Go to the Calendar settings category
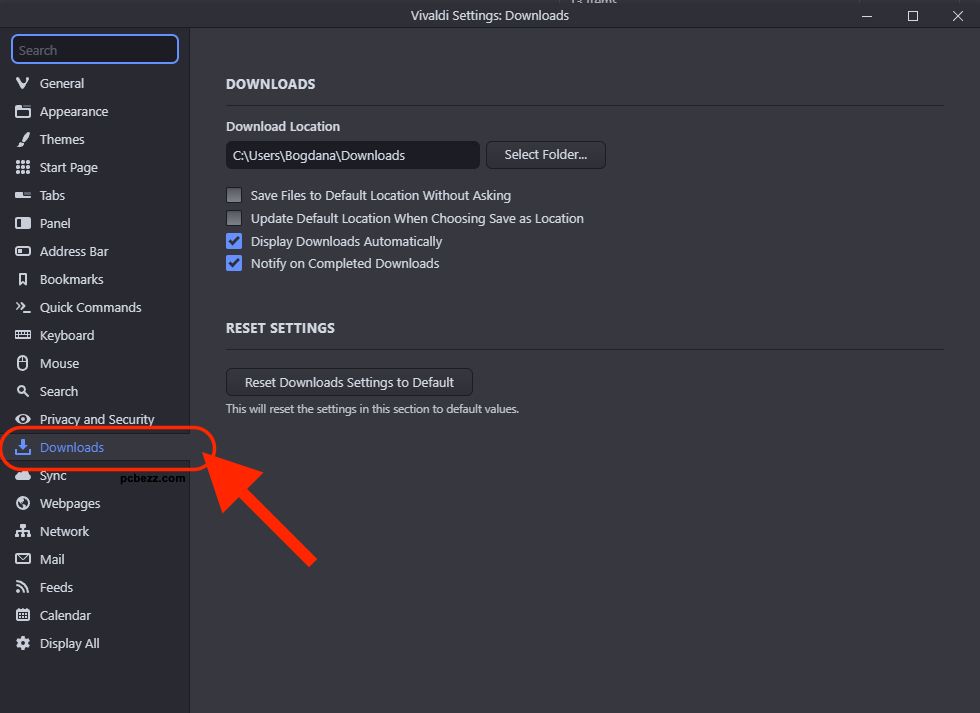The image size is (980, 713). (94, 616)
